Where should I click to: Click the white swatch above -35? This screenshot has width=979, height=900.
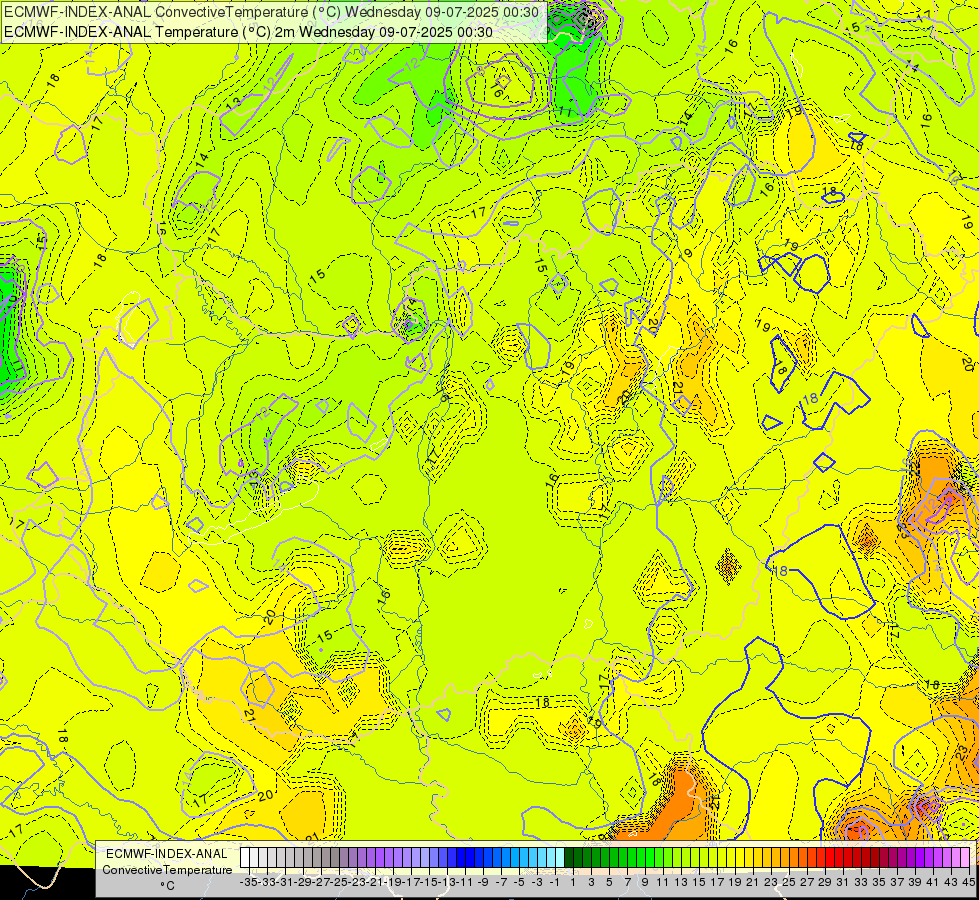245,857
